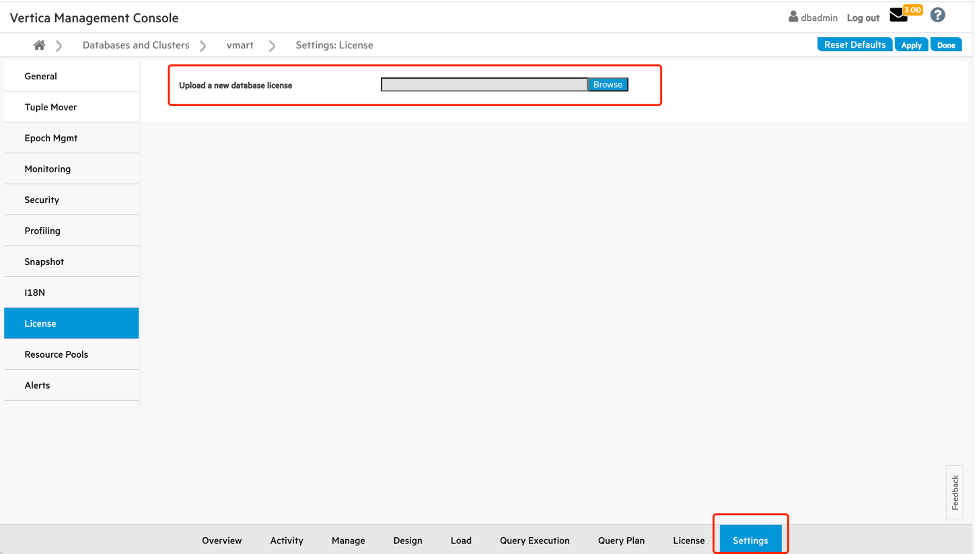Click the Vertica Management Console title

coord(94,18)
